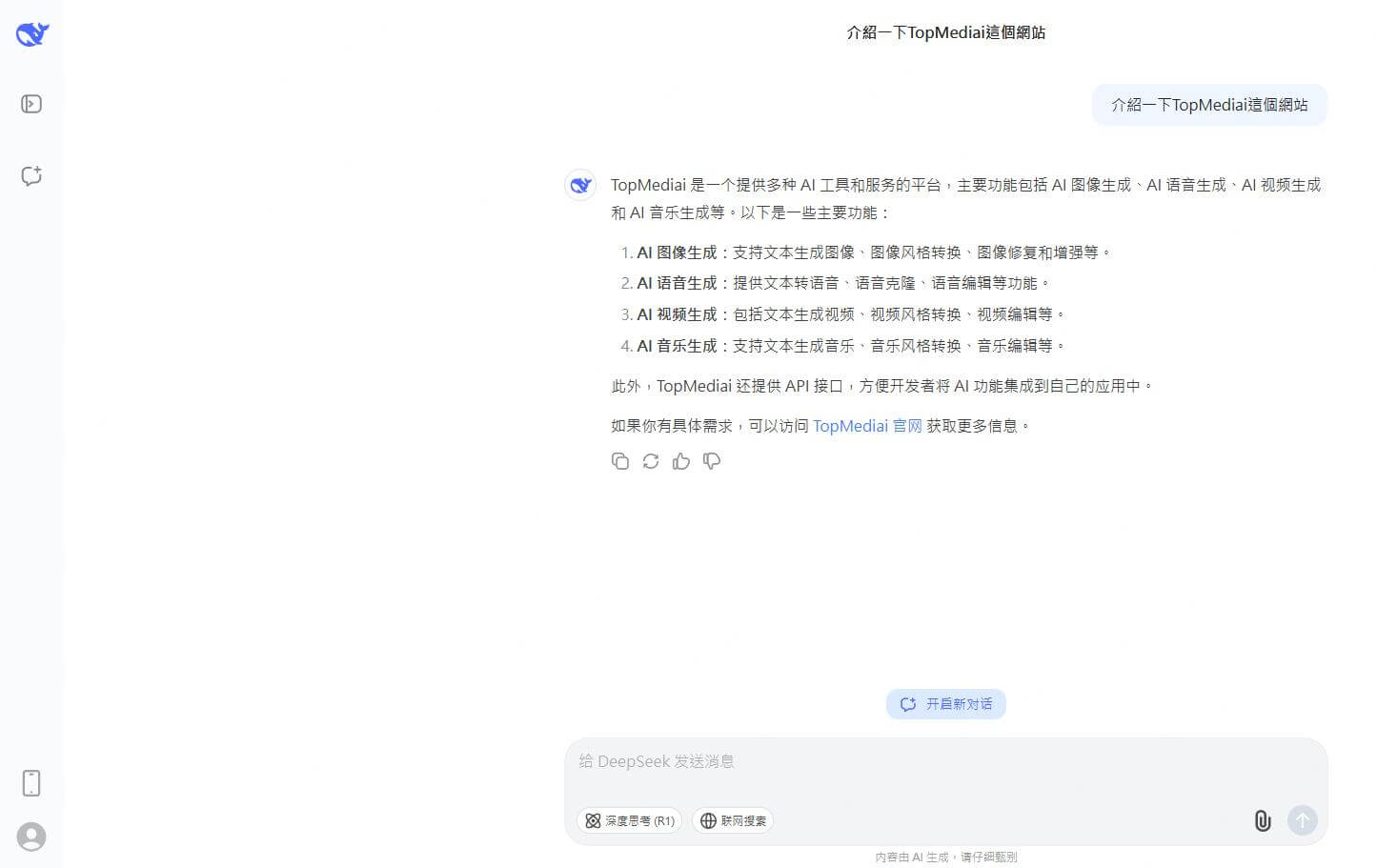This screenshot has height=868, width=1377.
Task: Regenerate the assistant response
Action: click(x=651, y=461)
